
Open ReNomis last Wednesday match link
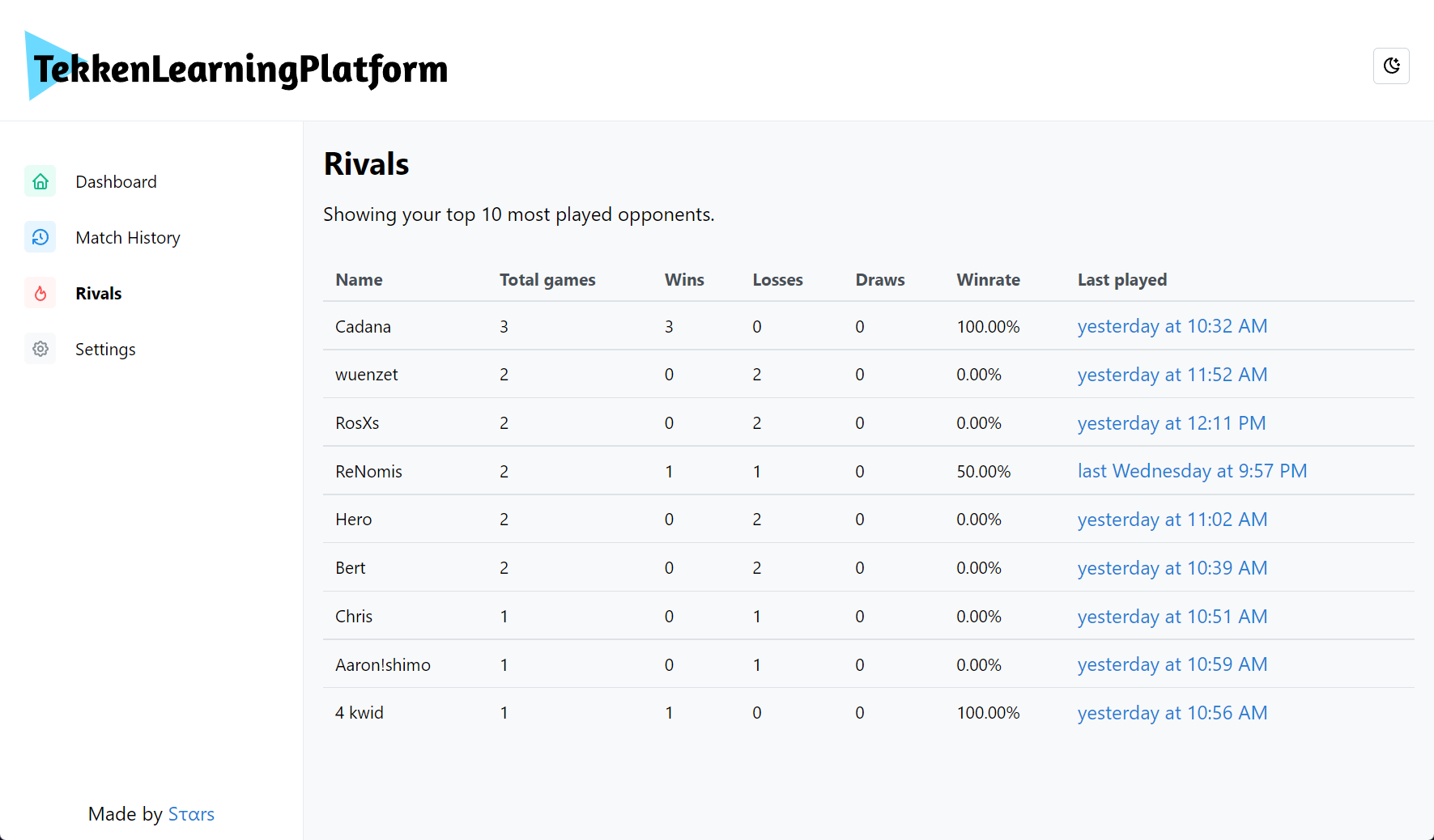(1192, 471)
